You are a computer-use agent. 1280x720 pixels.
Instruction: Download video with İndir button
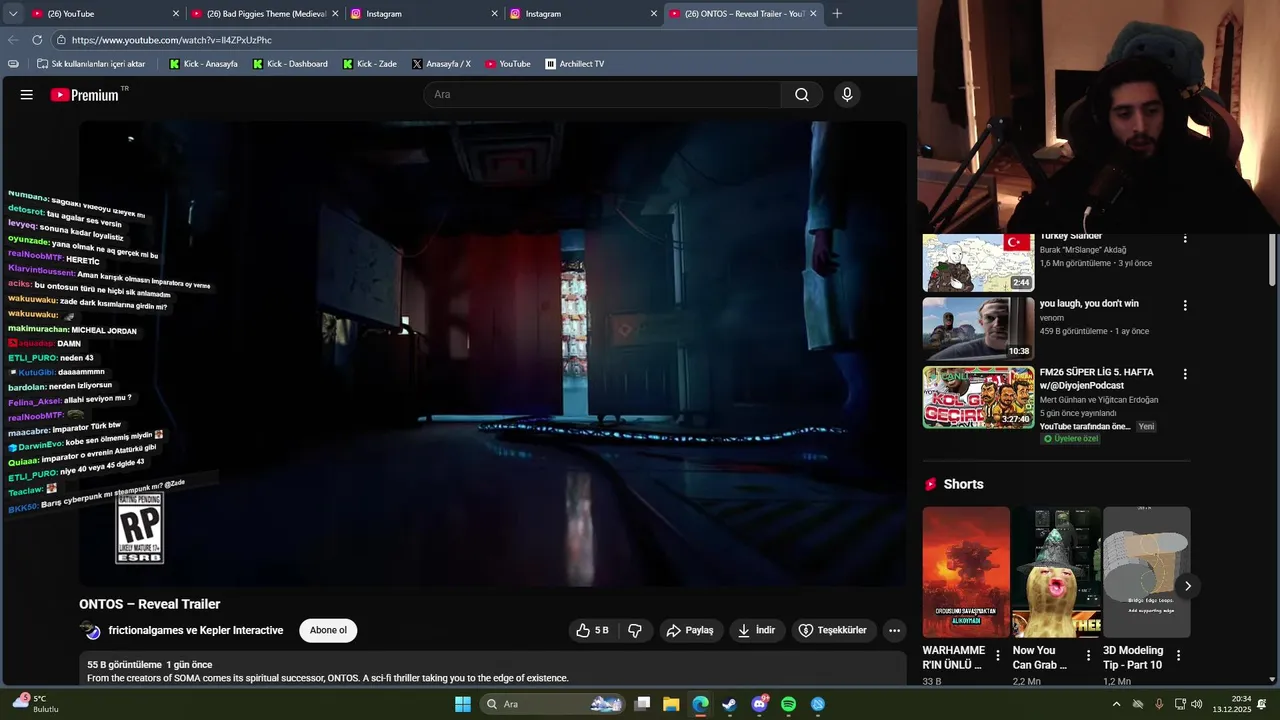tap(755, 631)
